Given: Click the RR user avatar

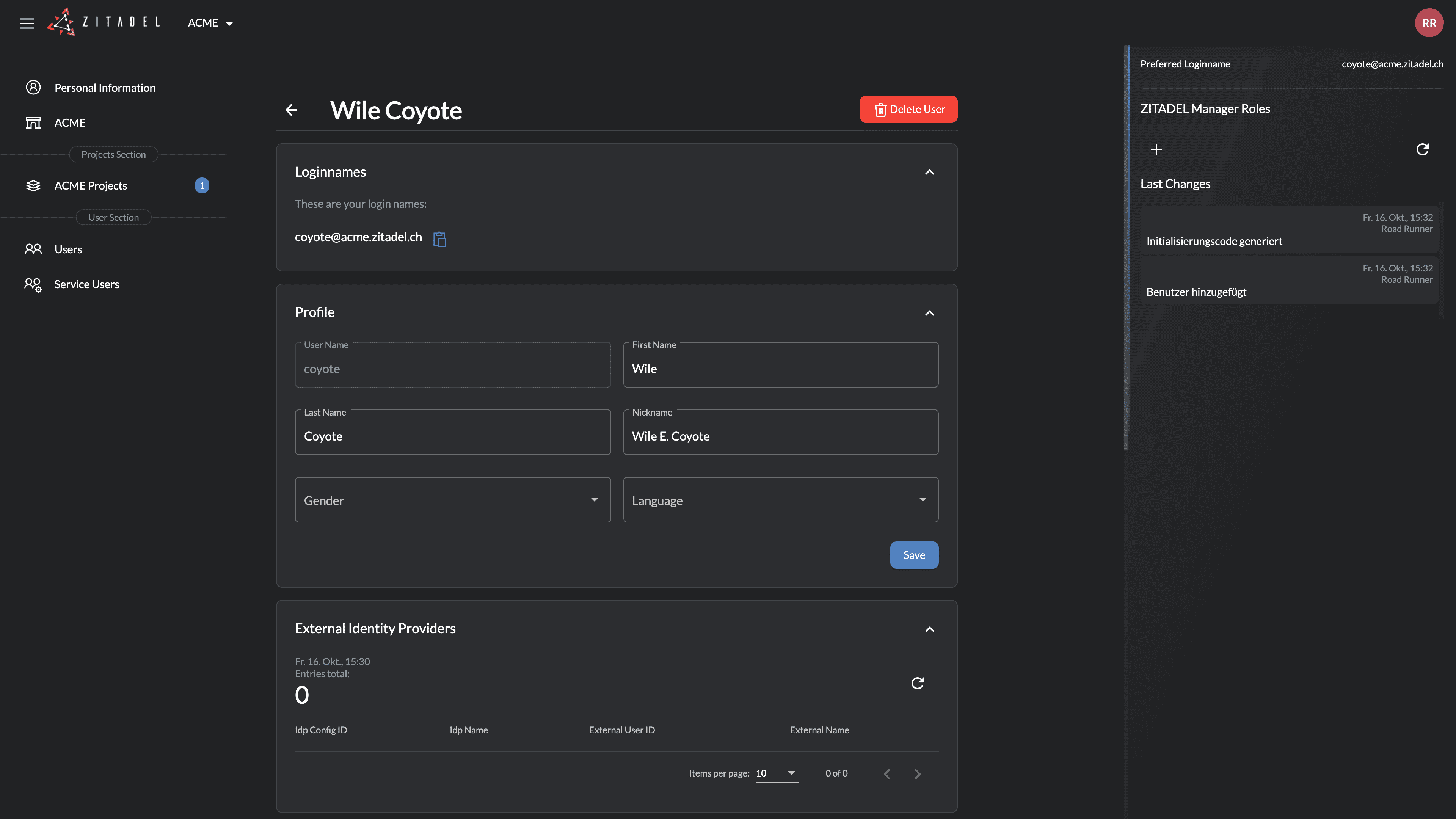Looking at the screenshot, I should [x=1429, y=23].
